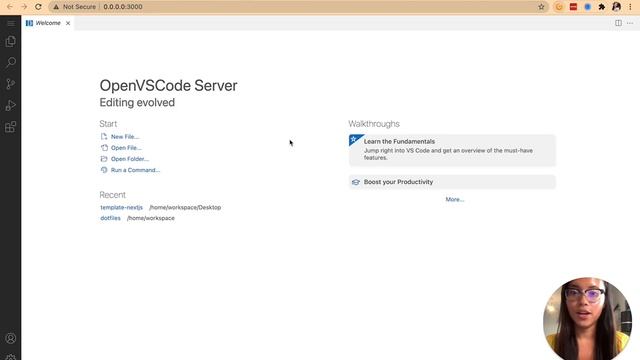The width and height of the screenshot is (640, 360).
Task: Click the More... walkthroughs link
Action: click(455, 199)
